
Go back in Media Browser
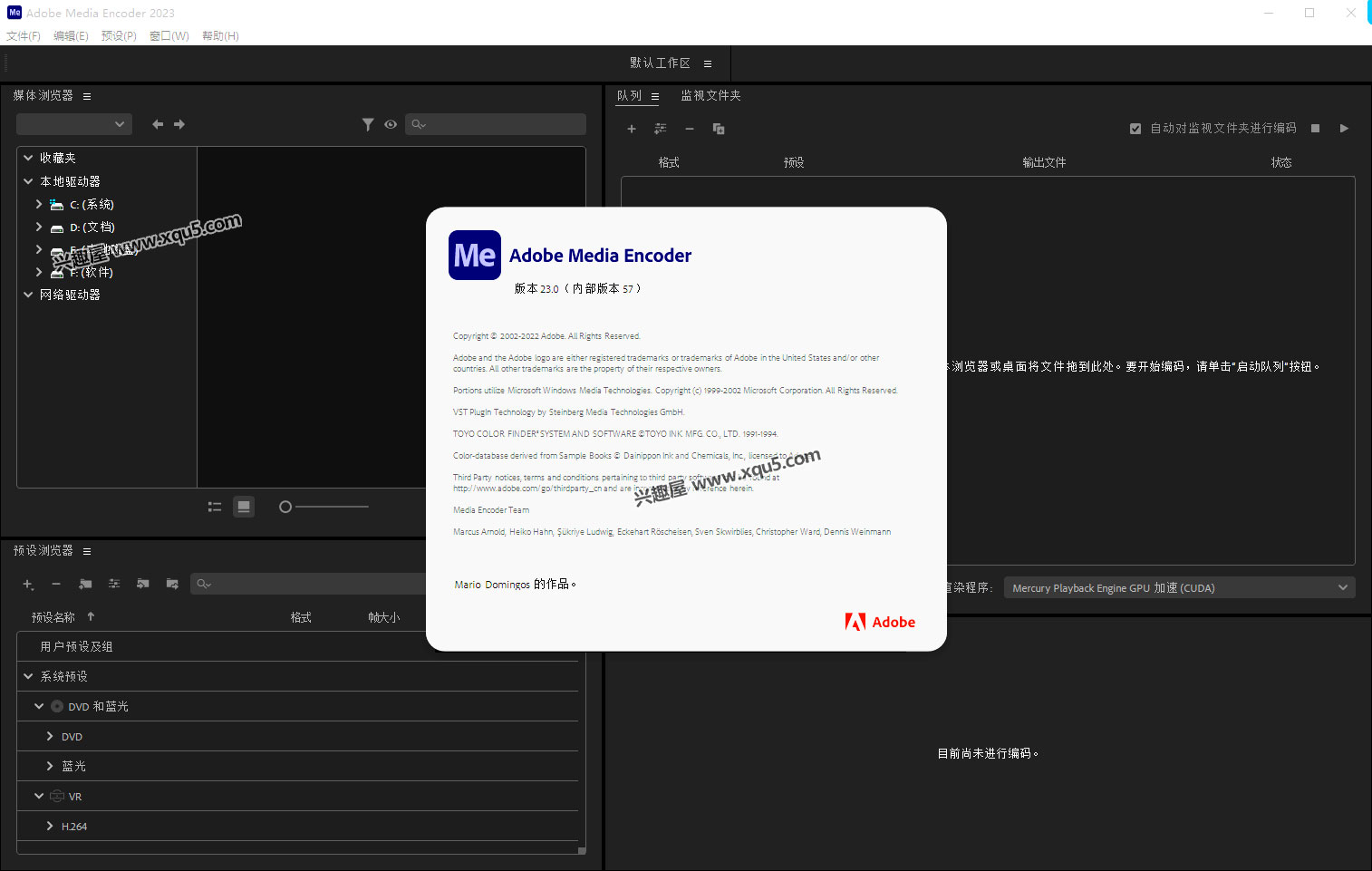tap(158, 124)
